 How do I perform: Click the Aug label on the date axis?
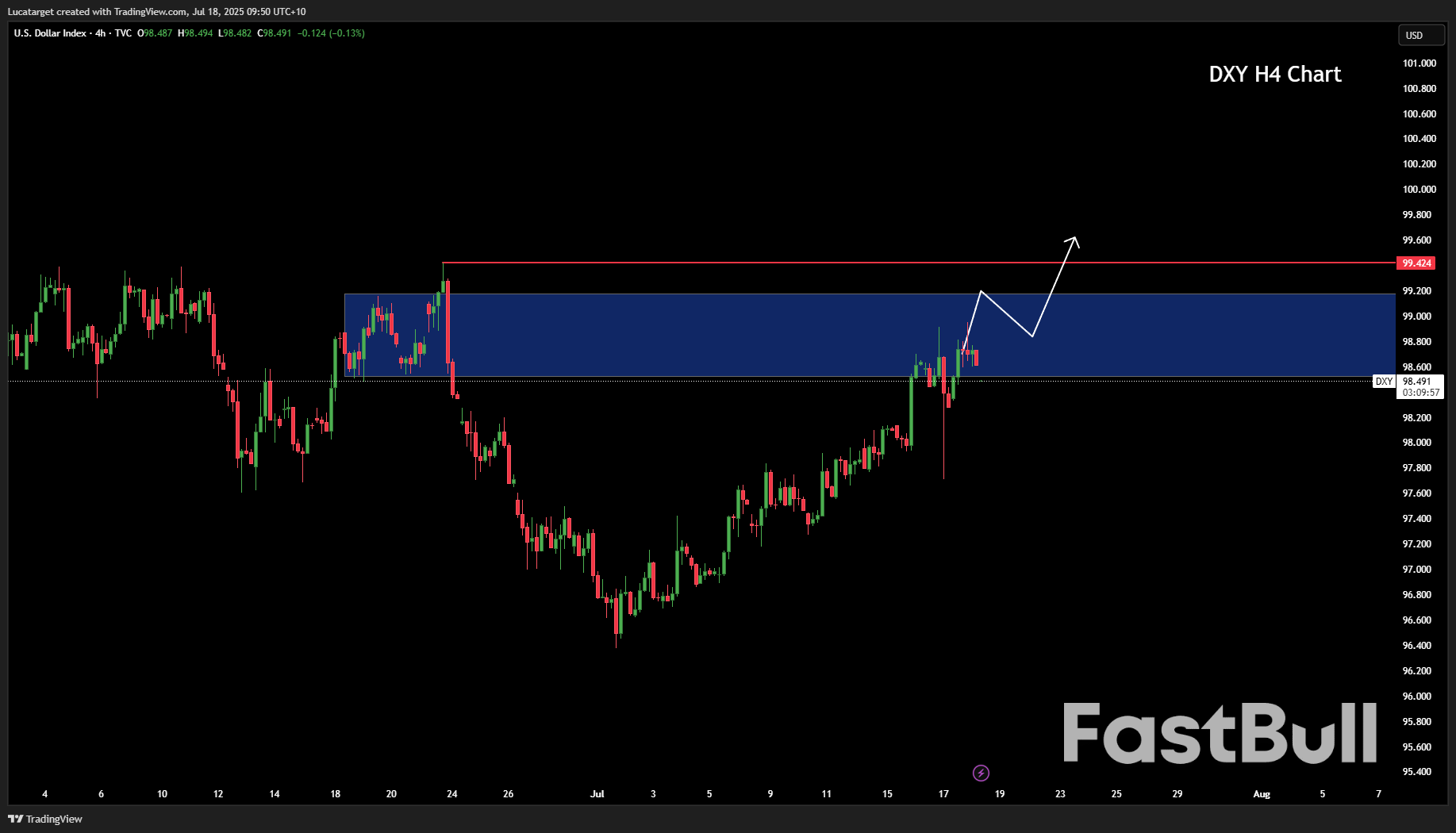pos(1262,793)
